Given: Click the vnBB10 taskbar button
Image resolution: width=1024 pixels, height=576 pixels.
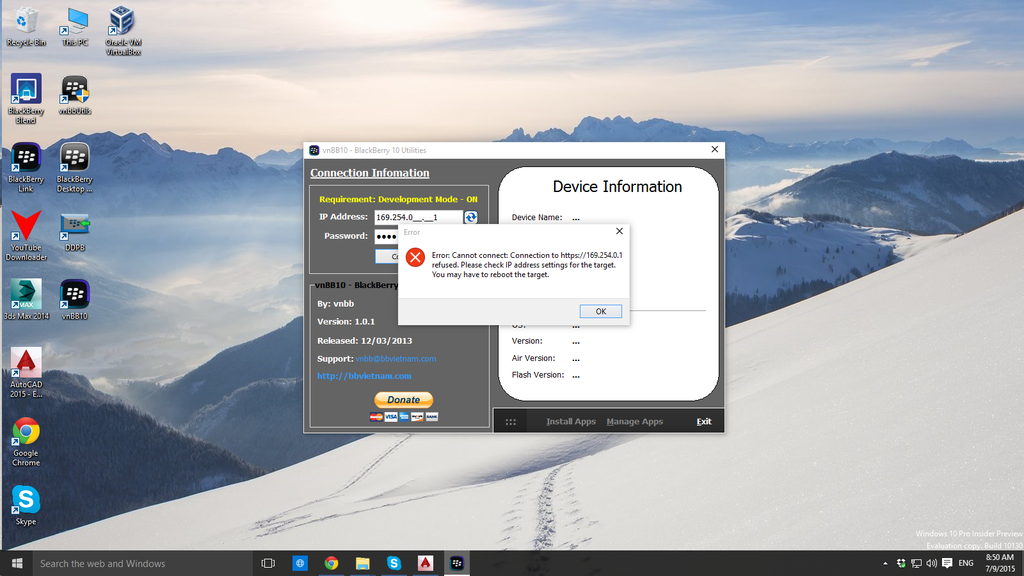Looking at the screenshot, I should click(x=456, y=563).
